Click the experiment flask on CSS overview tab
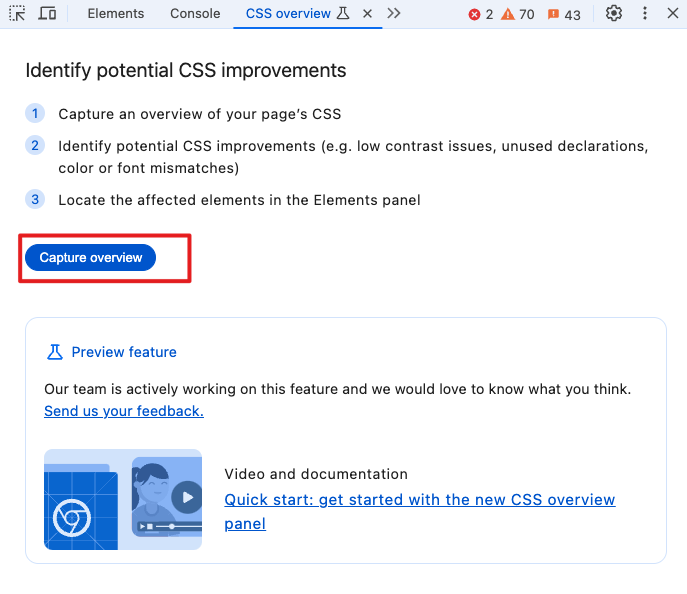This screenshot has width=687, height=594. pos(344,14)
